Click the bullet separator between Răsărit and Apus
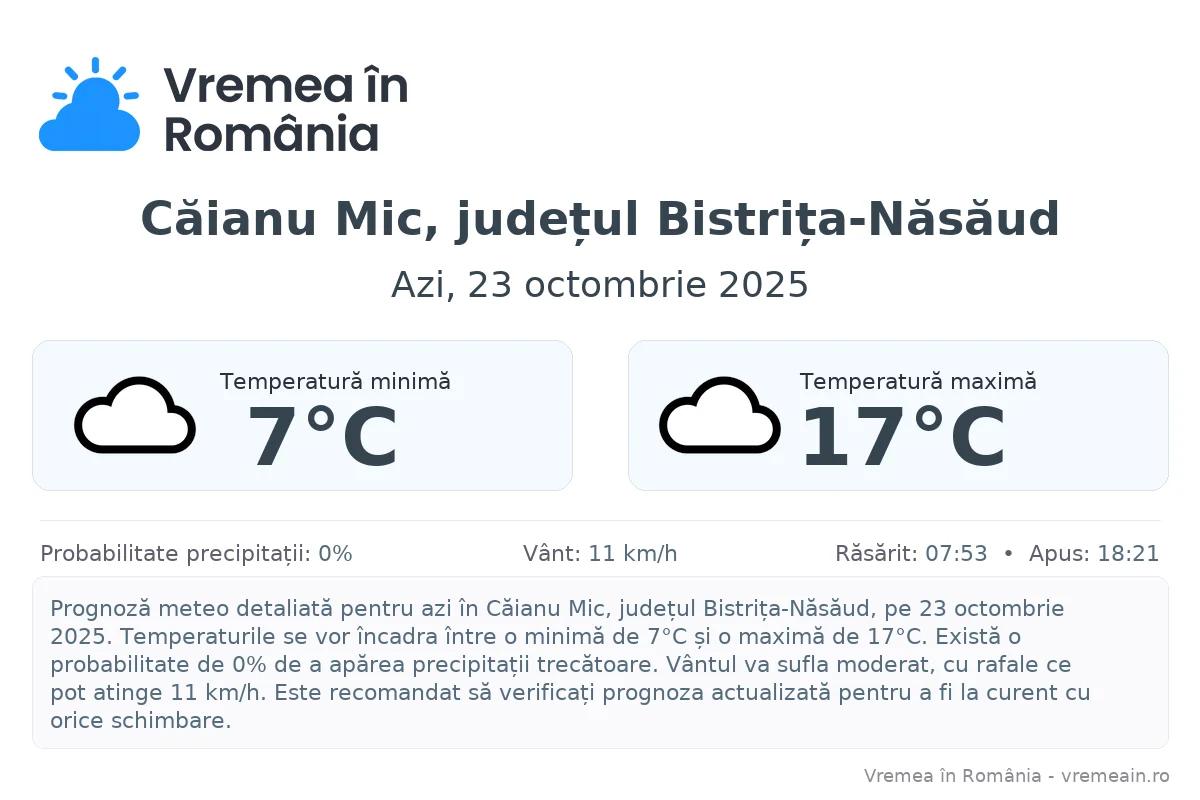1200x800 pixels. [1008, 554]
